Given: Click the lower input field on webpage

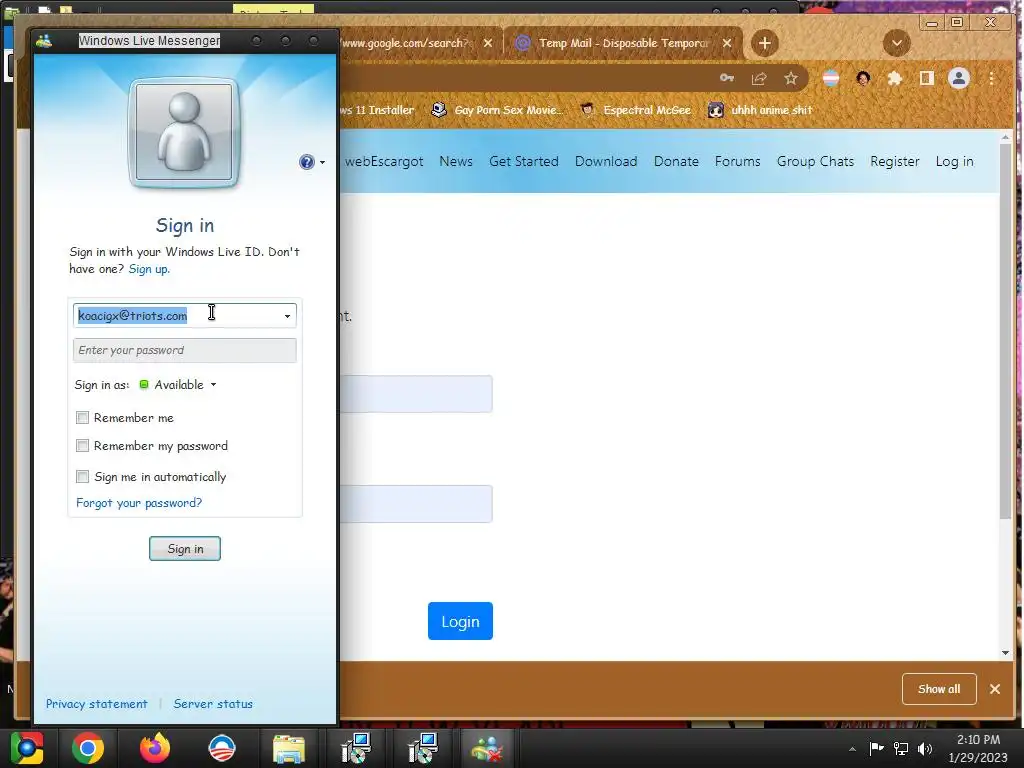Looking at the screenshot, I should click(416, 504).
